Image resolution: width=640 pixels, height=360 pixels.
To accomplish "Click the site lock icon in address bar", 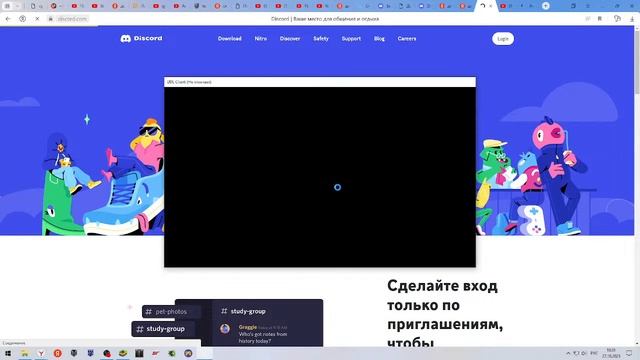I will click(x=51, y=19).
